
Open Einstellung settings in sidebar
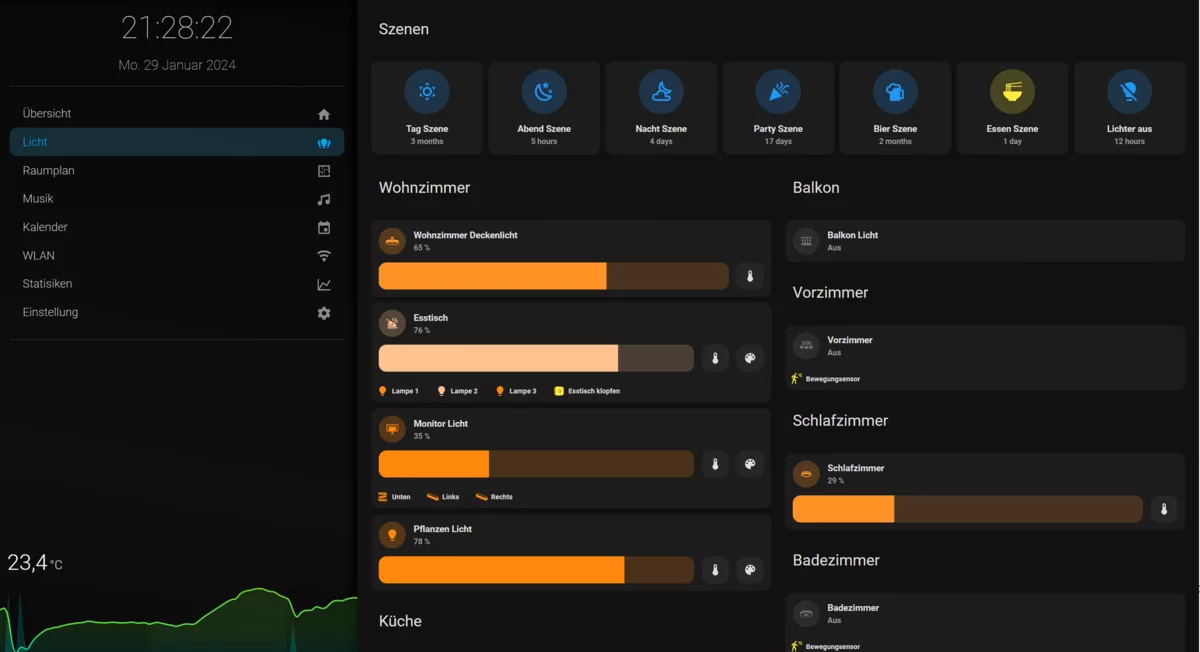[176, 313]
